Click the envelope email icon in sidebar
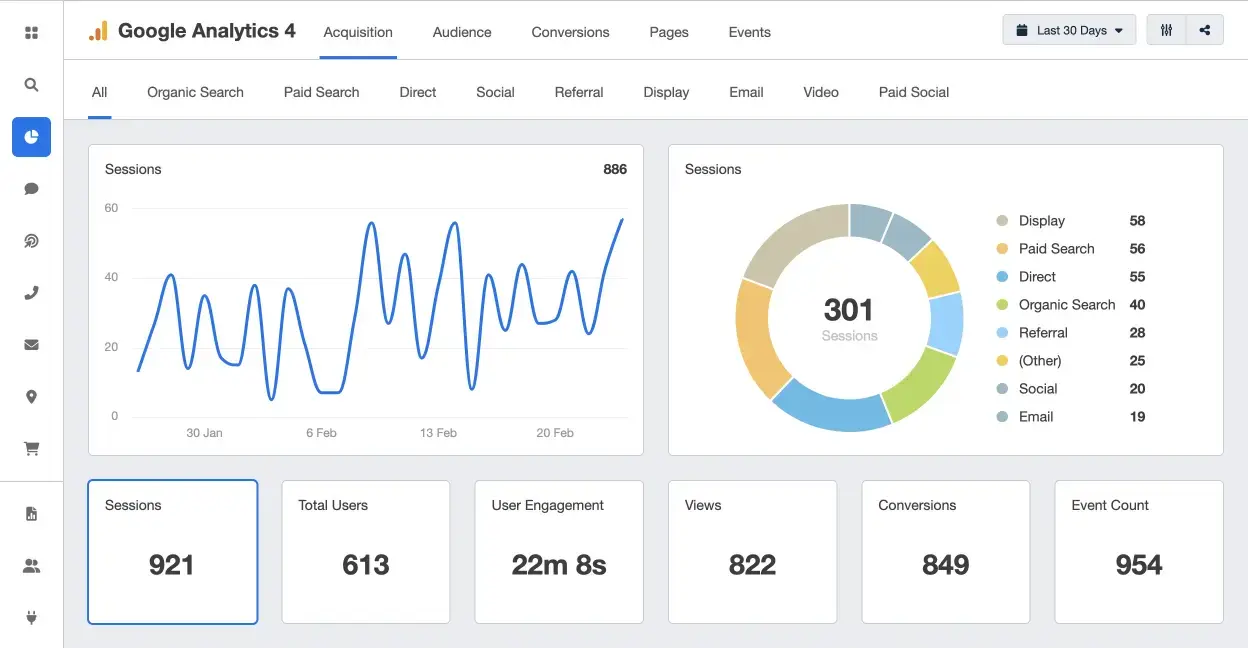This screenshot has width=1248, height=648. pos(31,345)
